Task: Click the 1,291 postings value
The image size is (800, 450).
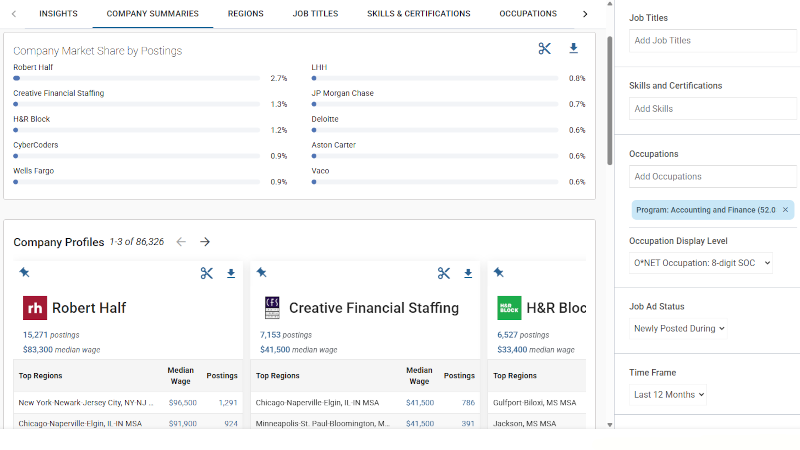Action: pos(228,403)
